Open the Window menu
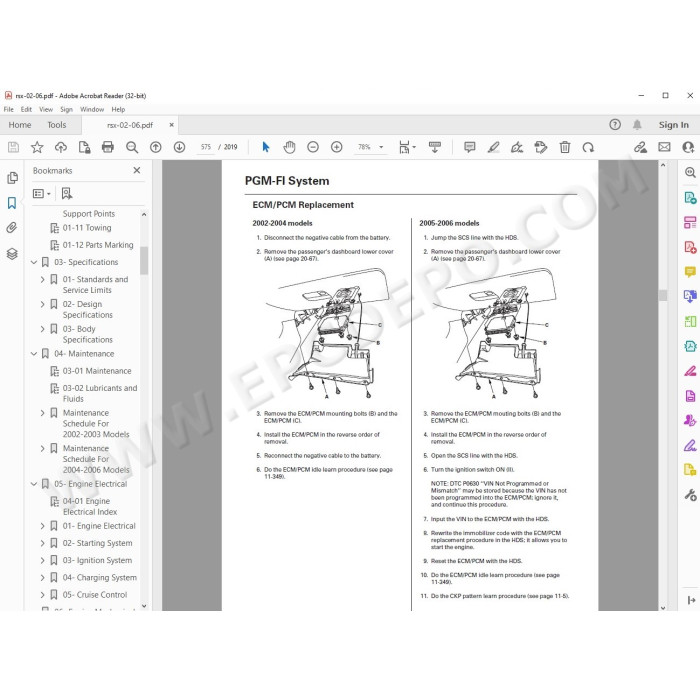This screenshot has height=700, width=700. coord(92,109)
